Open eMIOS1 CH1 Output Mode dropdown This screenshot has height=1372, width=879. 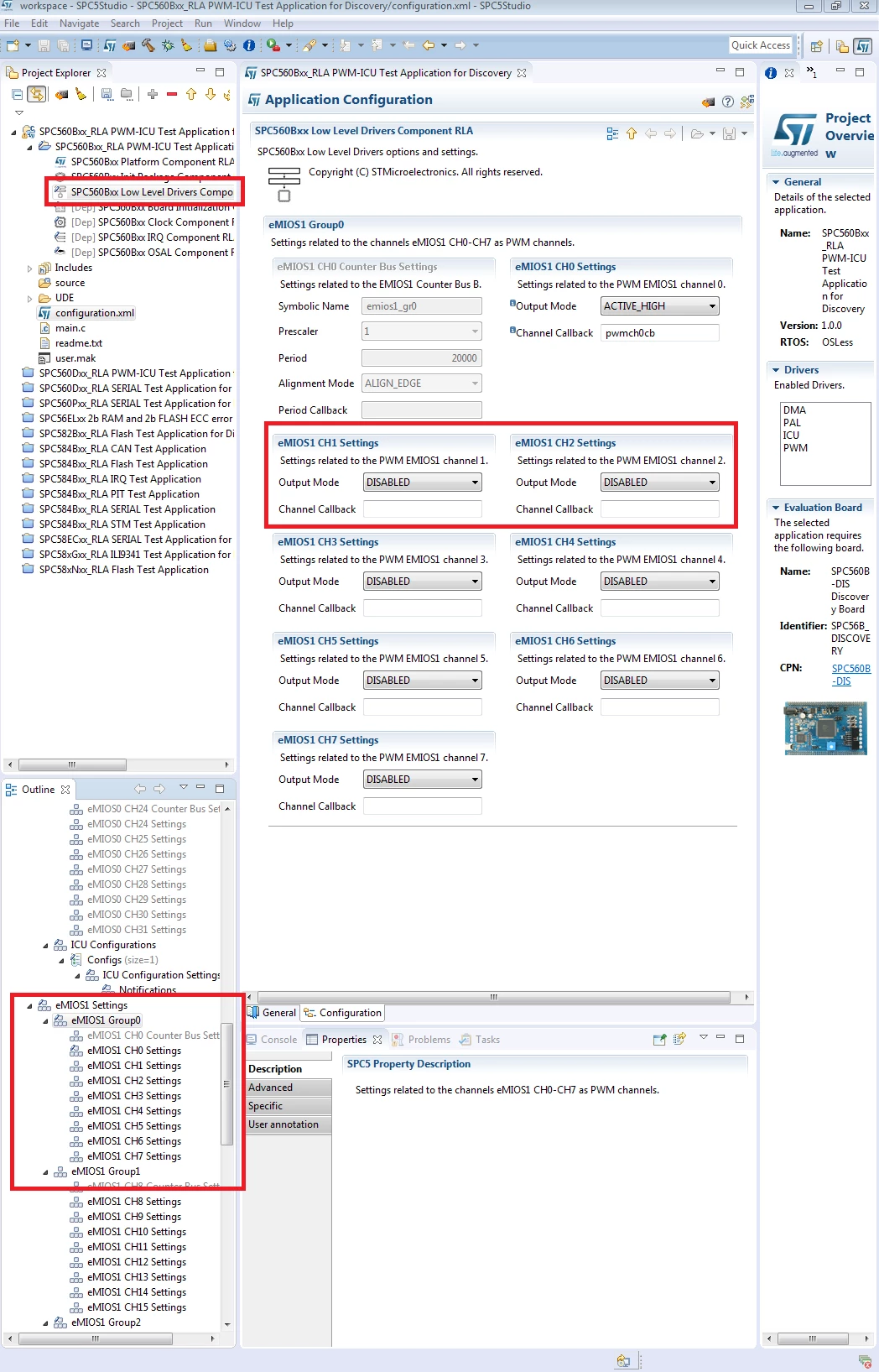(423, 483)
